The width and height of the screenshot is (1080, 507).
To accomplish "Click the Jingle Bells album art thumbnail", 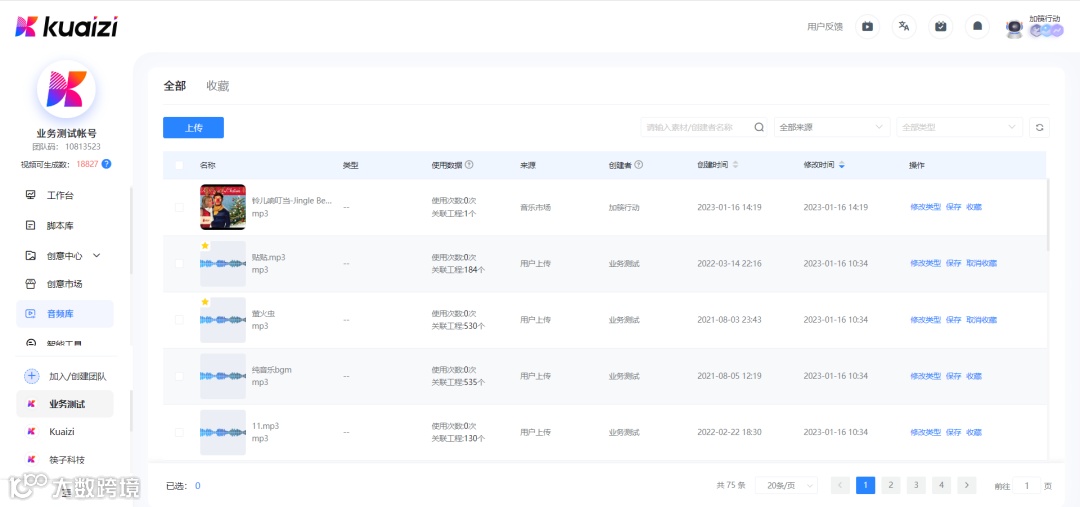I will click(x=223, y=207).
